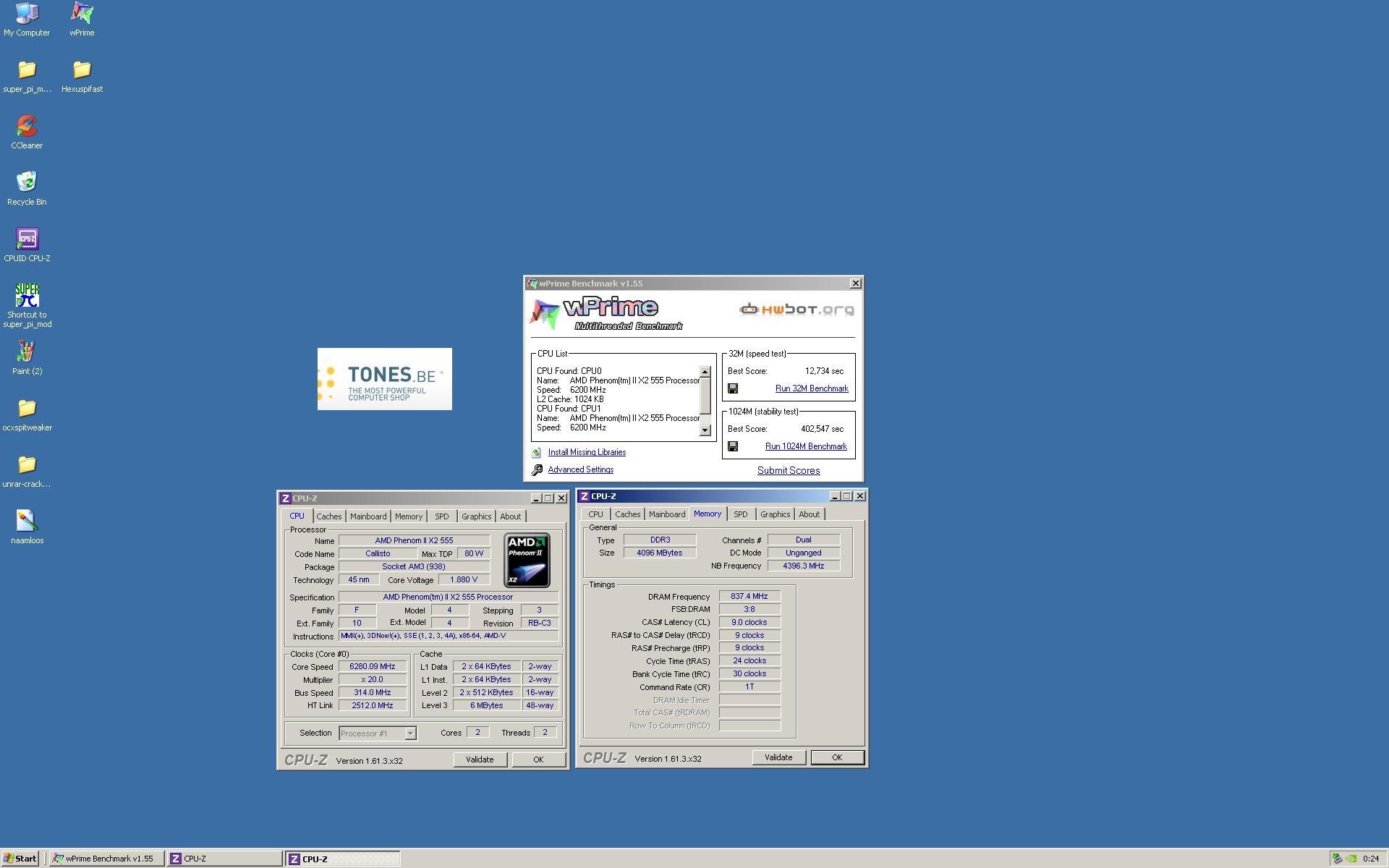Select the ocxspitweaker folder icon
The height and width of the screenshot is (868, 1389).
[x=27, y=414]
